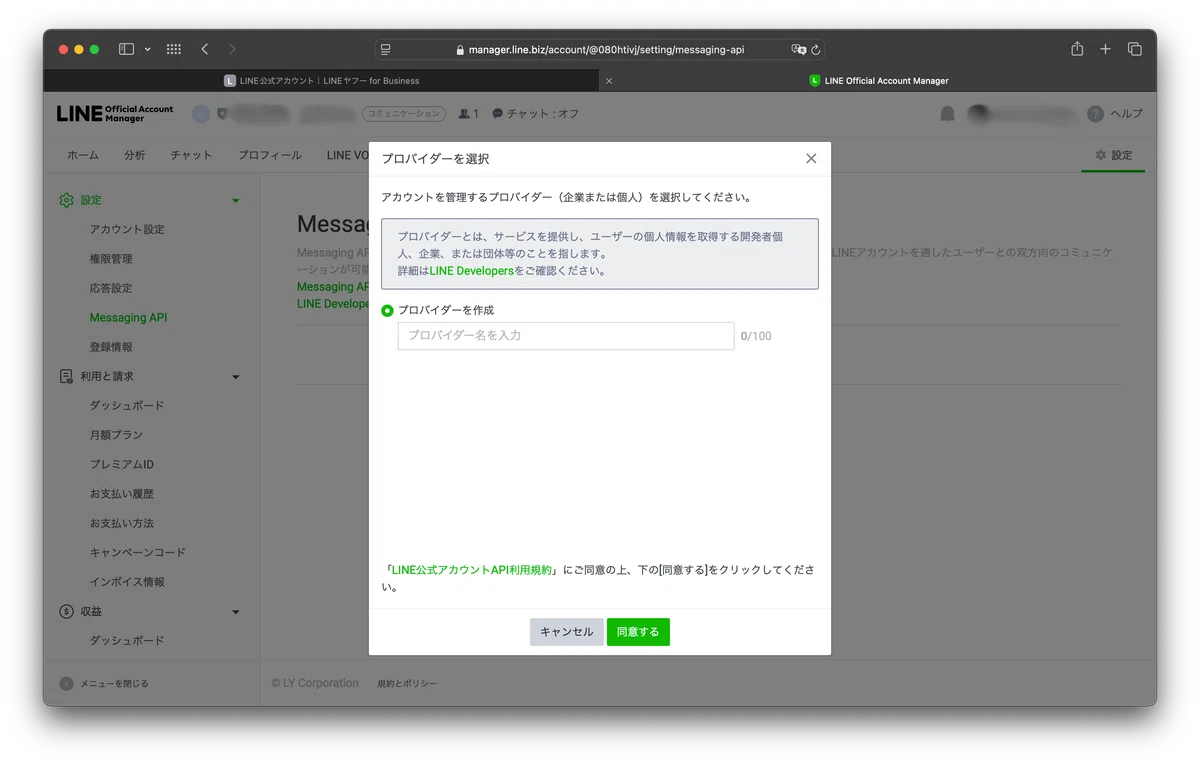1200x763 pixels.
Task: Go back in Safari
Action: click(205, 49)
